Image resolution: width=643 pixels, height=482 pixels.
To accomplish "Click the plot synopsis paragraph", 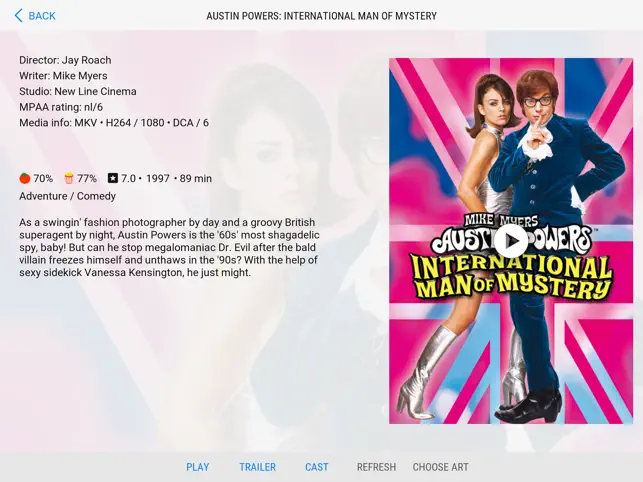I will pyautogui.click(x=169, y=247).
